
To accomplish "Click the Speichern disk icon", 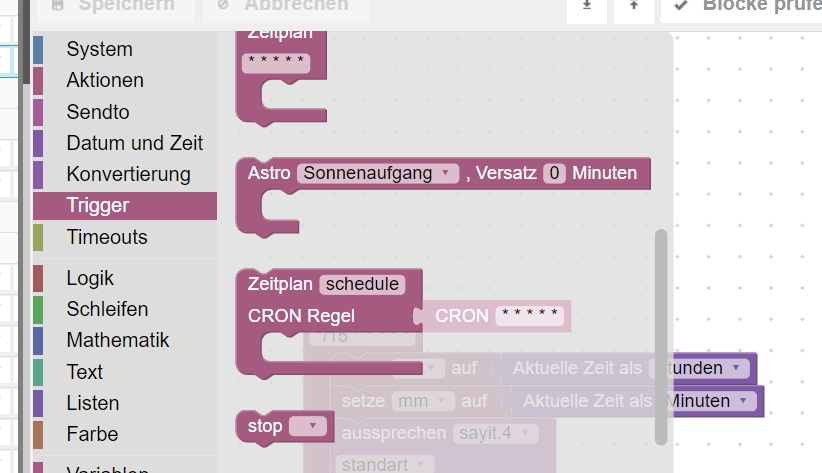I will [58, 5].
